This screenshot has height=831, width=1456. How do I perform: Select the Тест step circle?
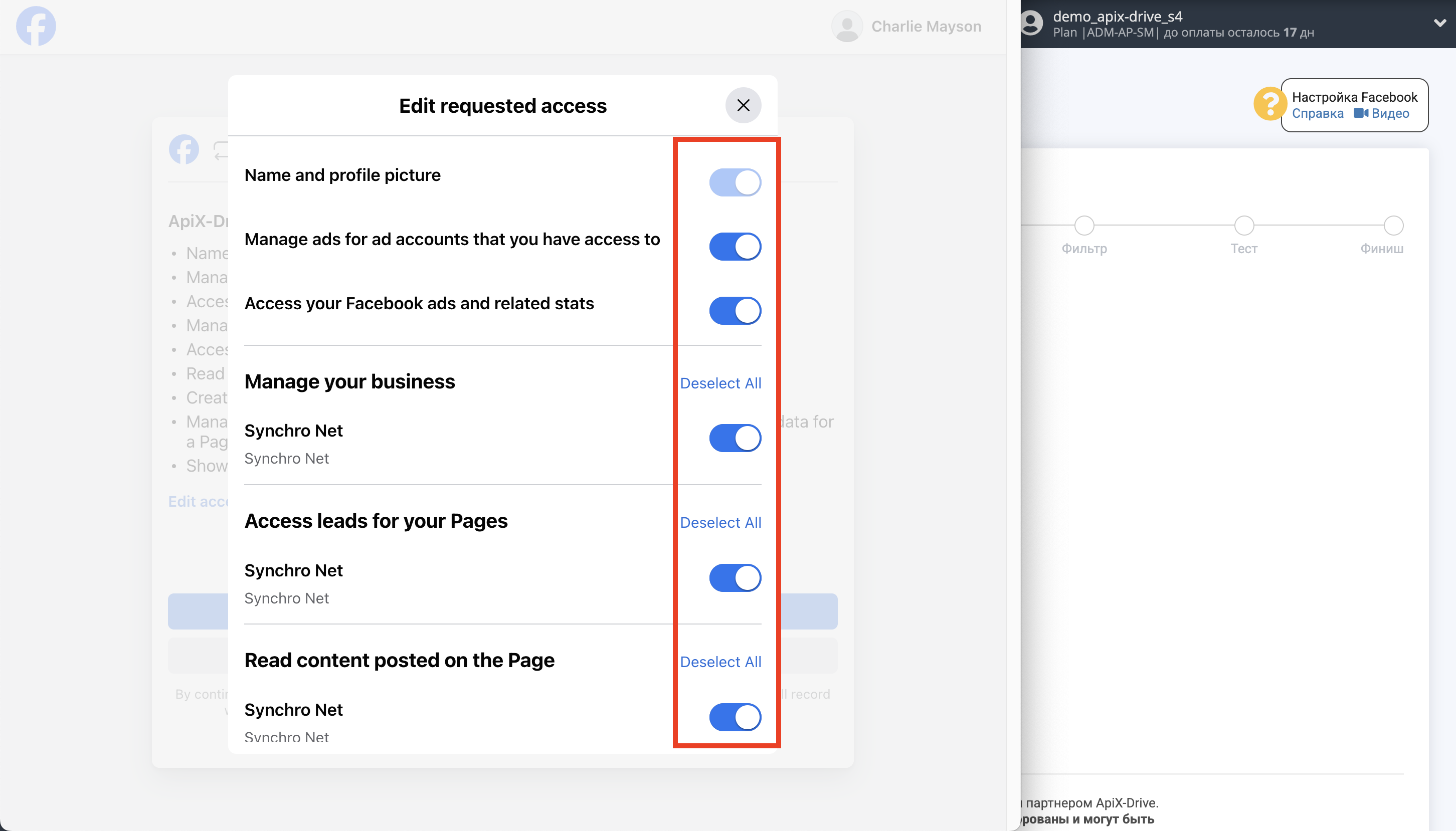pos(1244,226)
